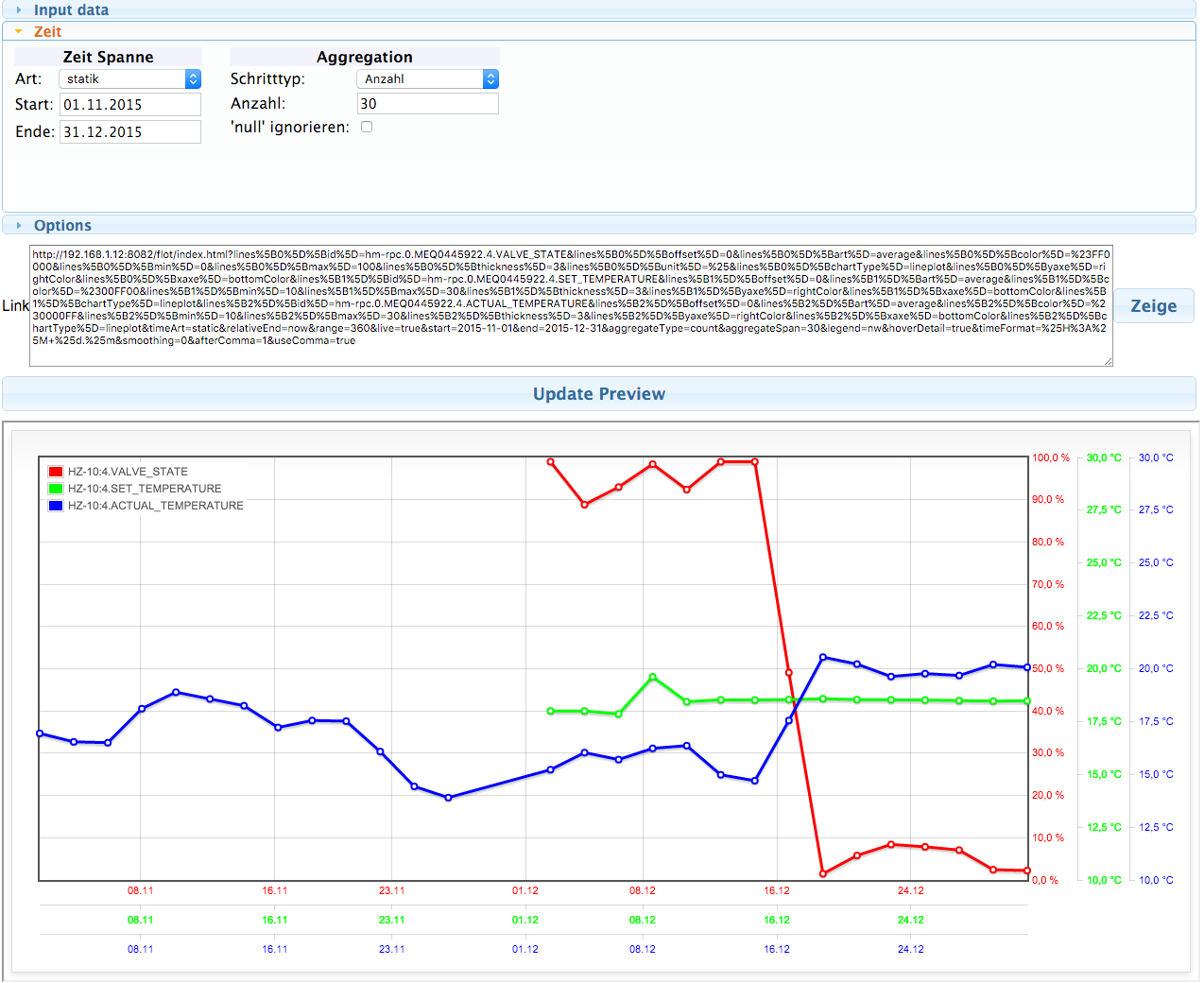Click the Start date field 01.11.2015
This screenshot has height=983, width=1204.
pos(130,104)
